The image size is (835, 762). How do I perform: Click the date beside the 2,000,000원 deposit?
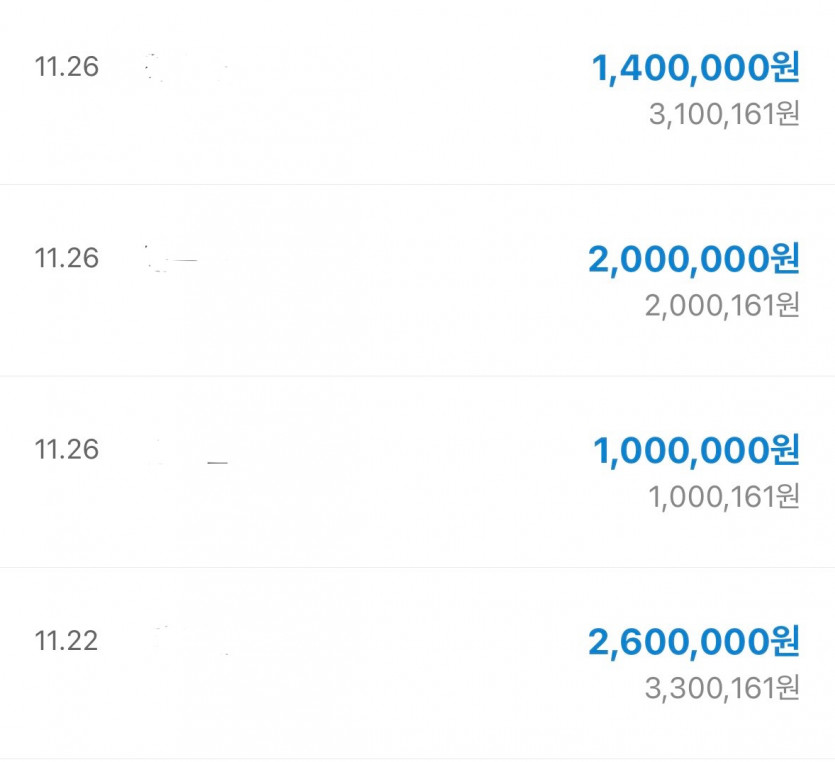tap(67, 258)
